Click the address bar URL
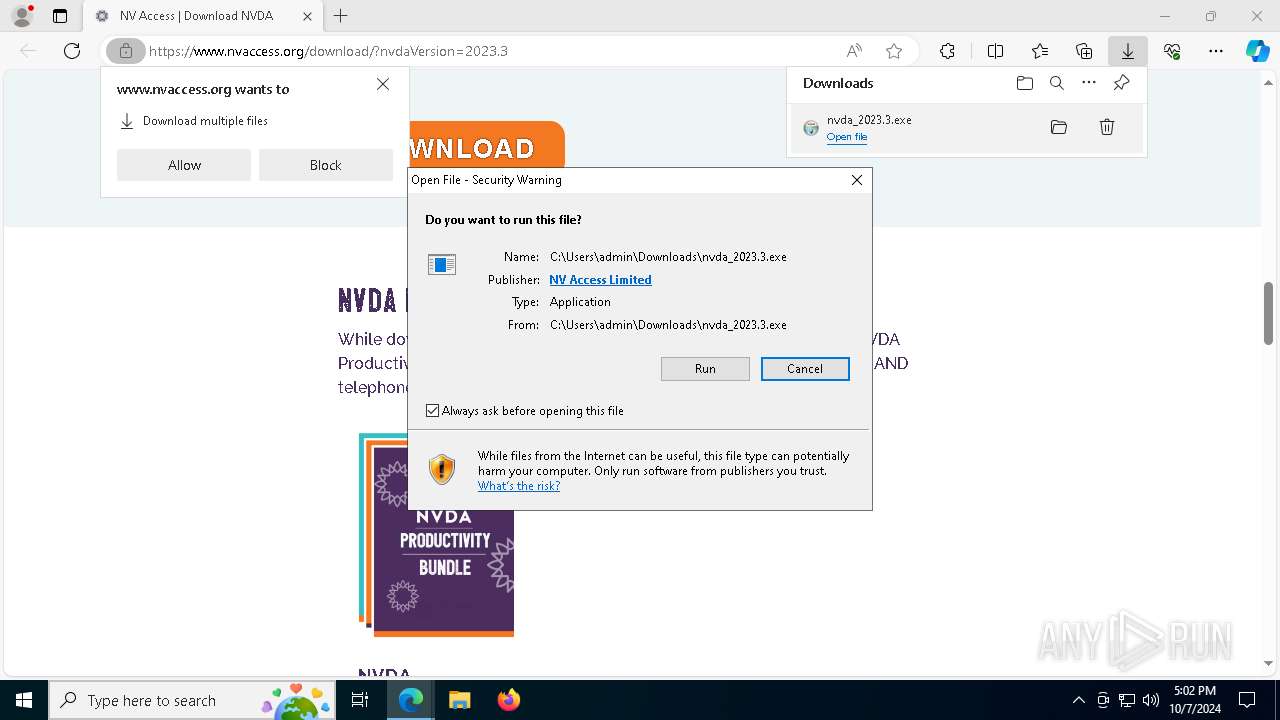Image resolution: width=1280 pixels, height=720 pixels. [x=328, y=51]
